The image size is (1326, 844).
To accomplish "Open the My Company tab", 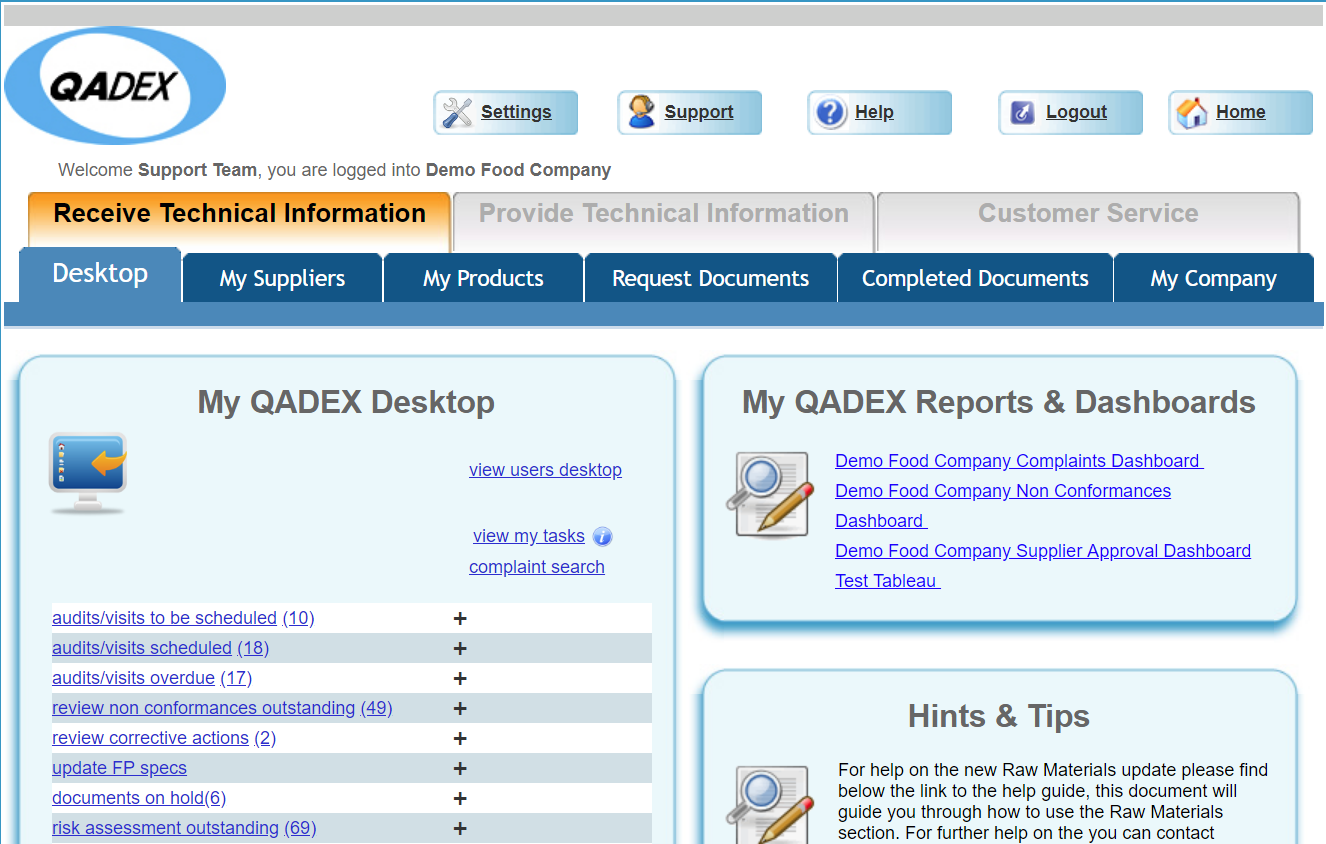I will point(1213,278).
